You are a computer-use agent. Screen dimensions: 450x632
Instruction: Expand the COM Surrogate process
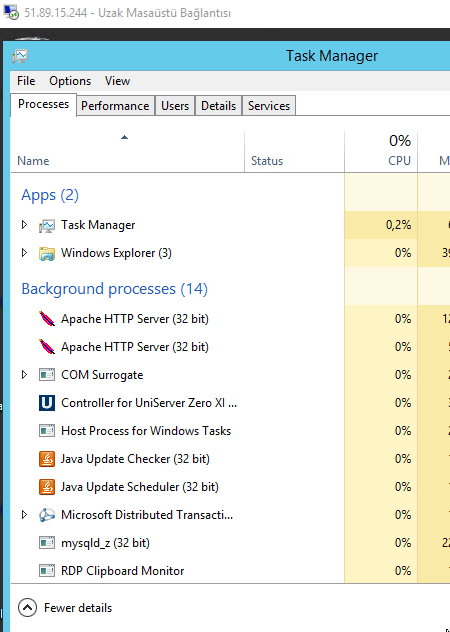[24, 374]
